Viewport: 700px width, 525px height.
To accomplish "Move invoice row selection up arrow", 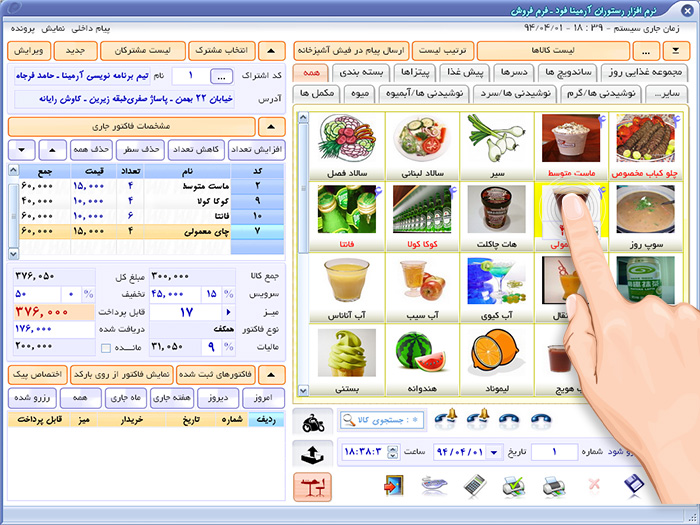I will point(52,150).
